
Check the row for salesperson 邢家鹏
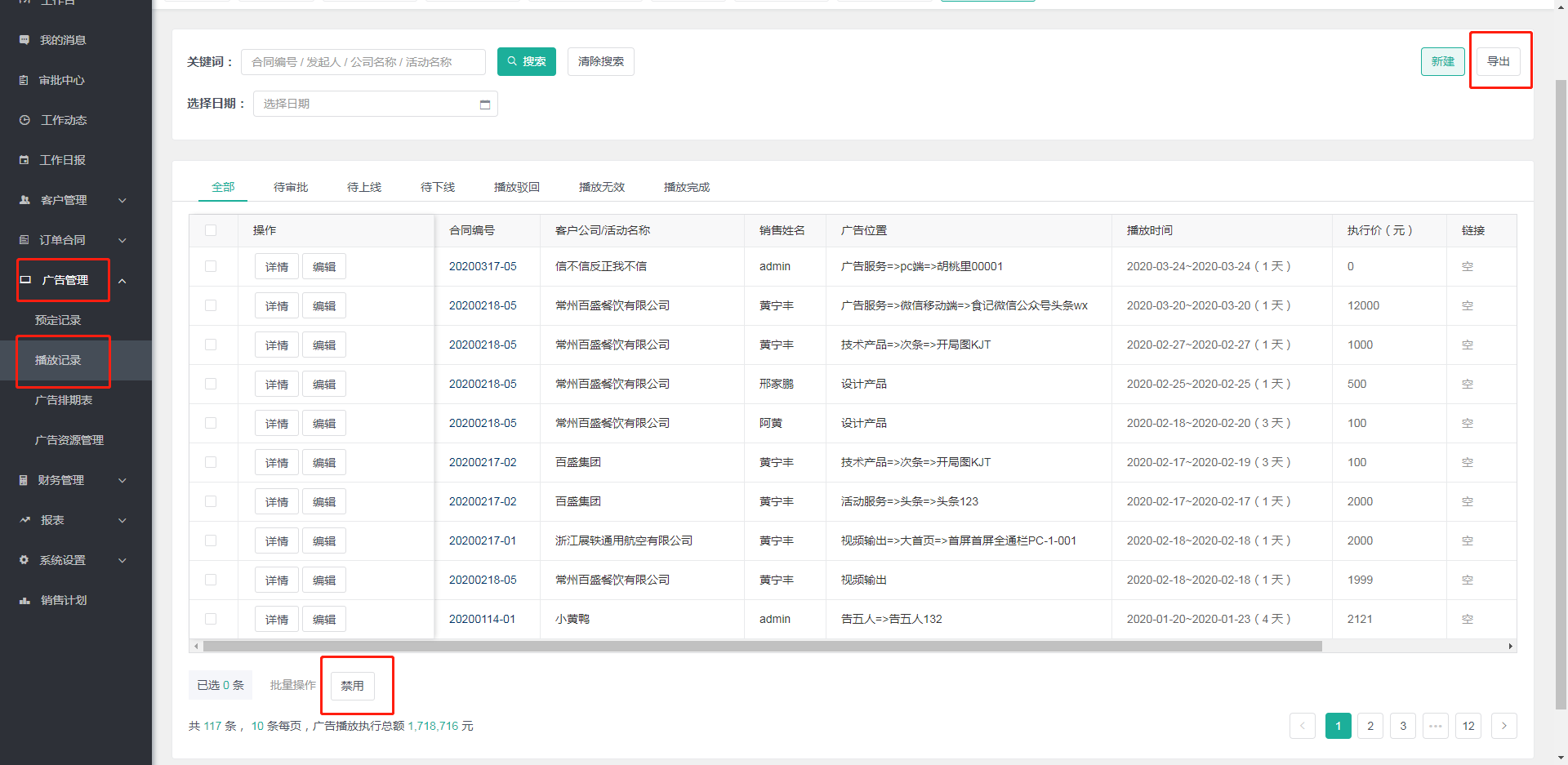point(211,384)
